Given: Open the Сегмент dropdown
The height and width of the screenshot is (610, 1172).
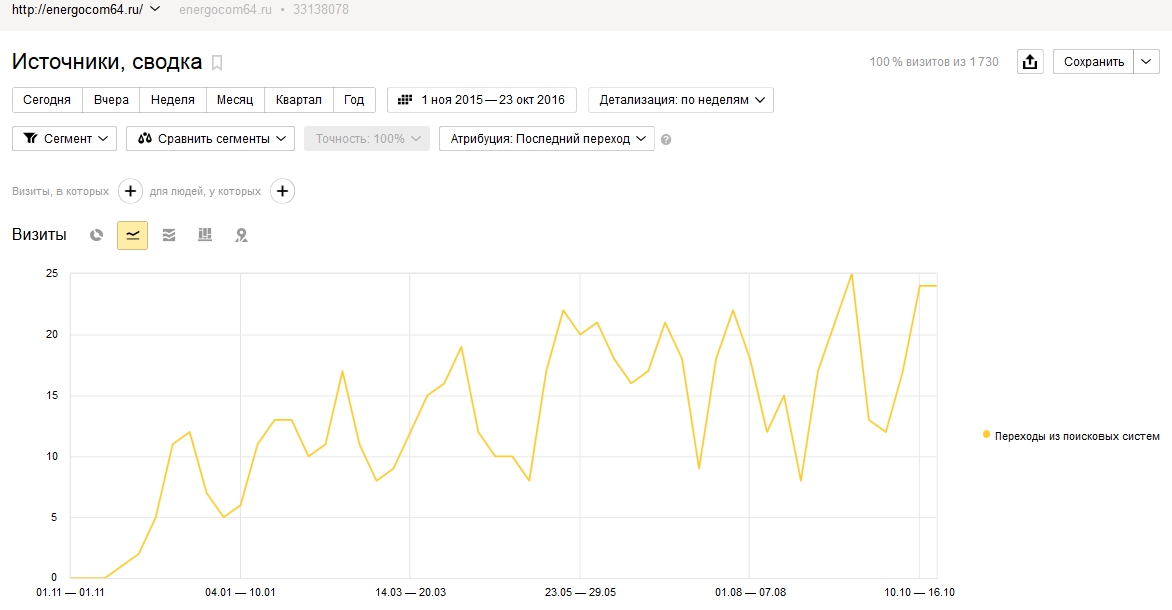Looking at the screenshot, I should [64, 139].
